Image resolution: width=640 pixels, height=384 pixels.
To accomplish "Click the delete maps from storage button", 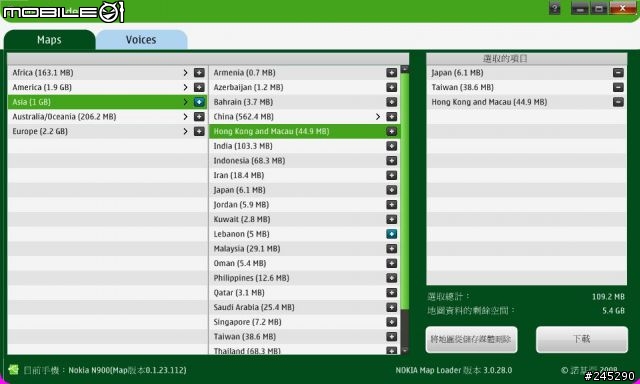I will [471, 339].
